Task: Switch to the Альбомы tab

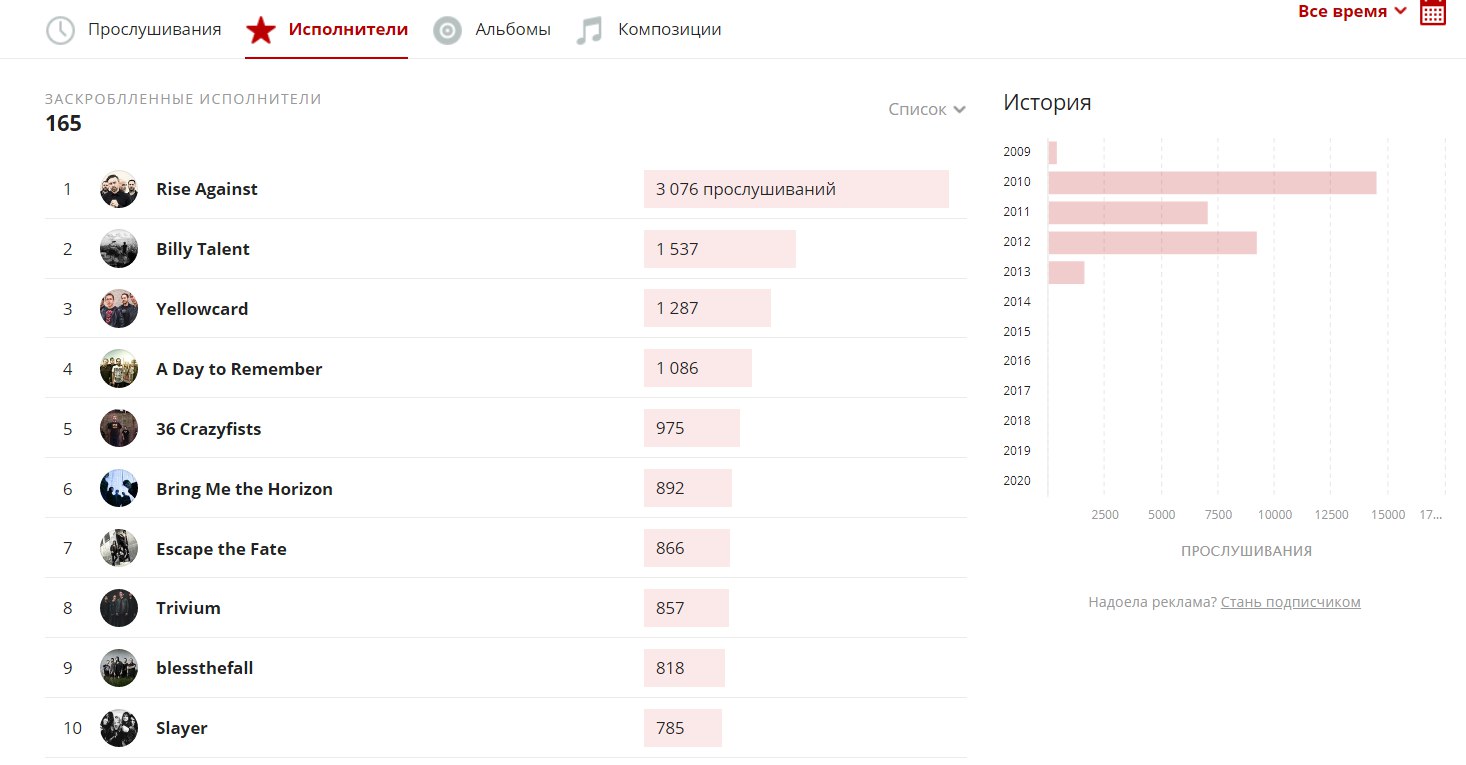Action: (x=513, y=29)
